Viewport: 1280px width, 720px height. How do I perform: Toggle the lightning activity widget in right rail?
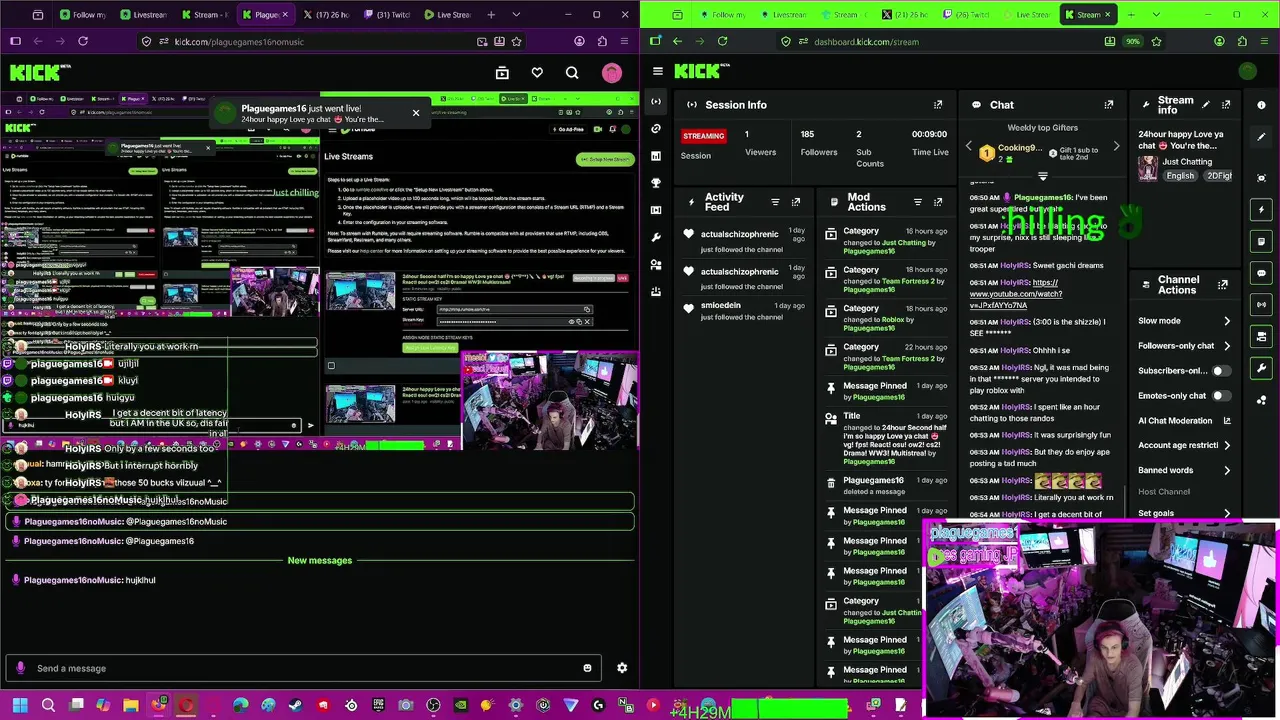tap(1262, 210)
